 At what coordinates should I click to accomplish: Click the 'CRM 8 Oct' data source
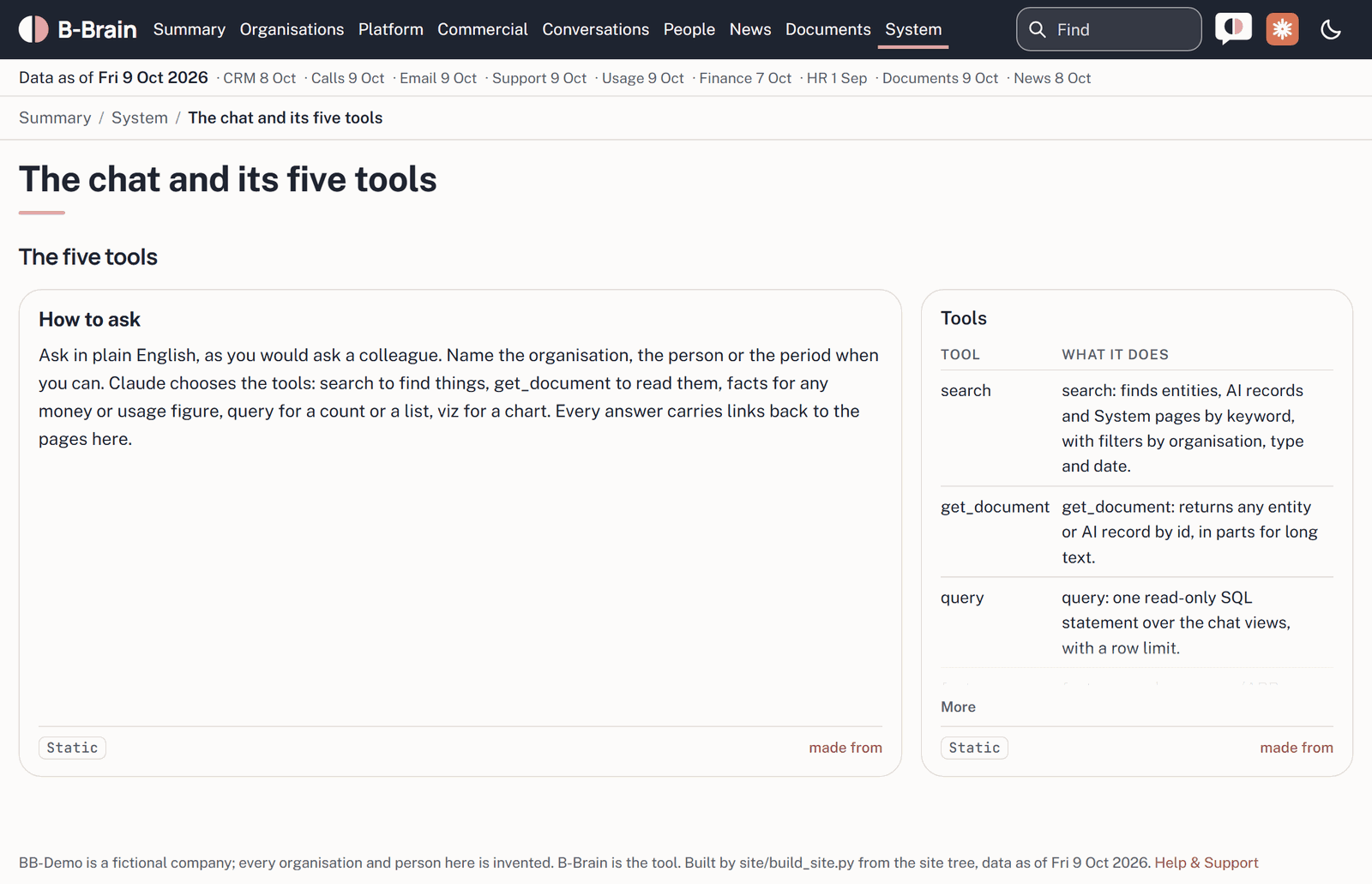(x=260, y=78)
